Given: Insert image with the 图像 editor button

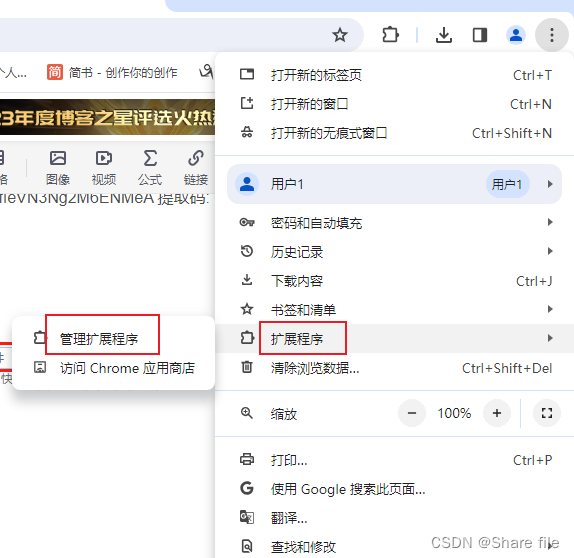Looking at the screenshot, I should (x=58, y=168).
